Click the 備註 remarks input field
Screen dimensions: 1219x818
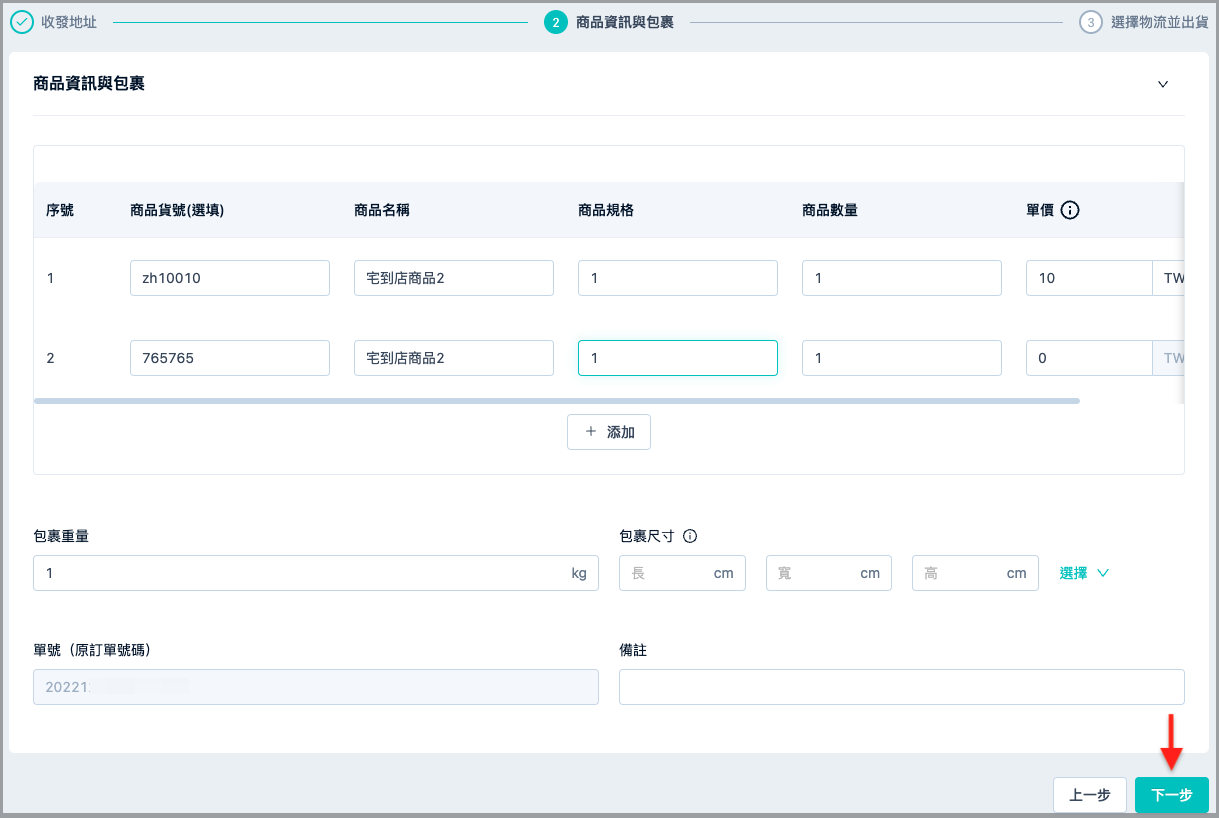(902, 687)
